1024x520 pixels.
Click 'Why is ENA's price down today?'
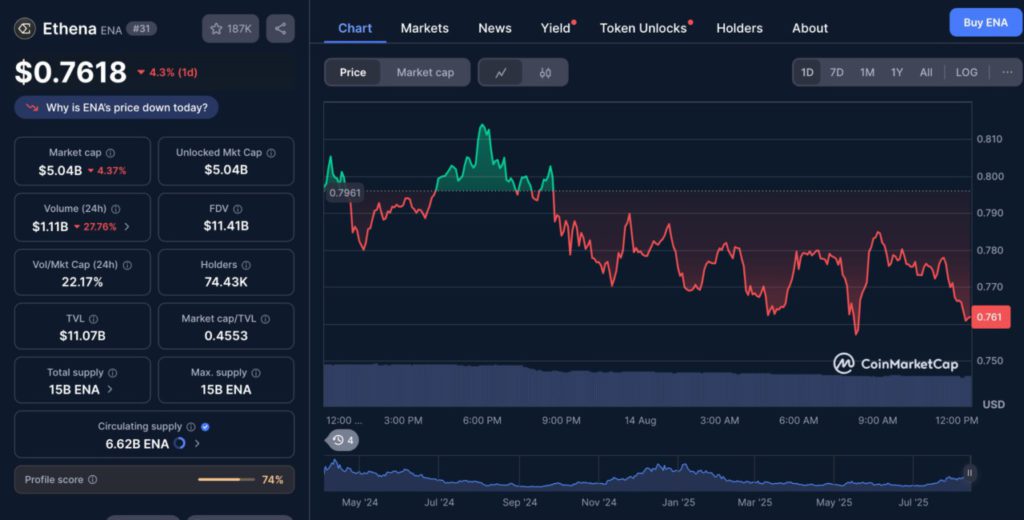pyautogui.click(x=117, y=108)
